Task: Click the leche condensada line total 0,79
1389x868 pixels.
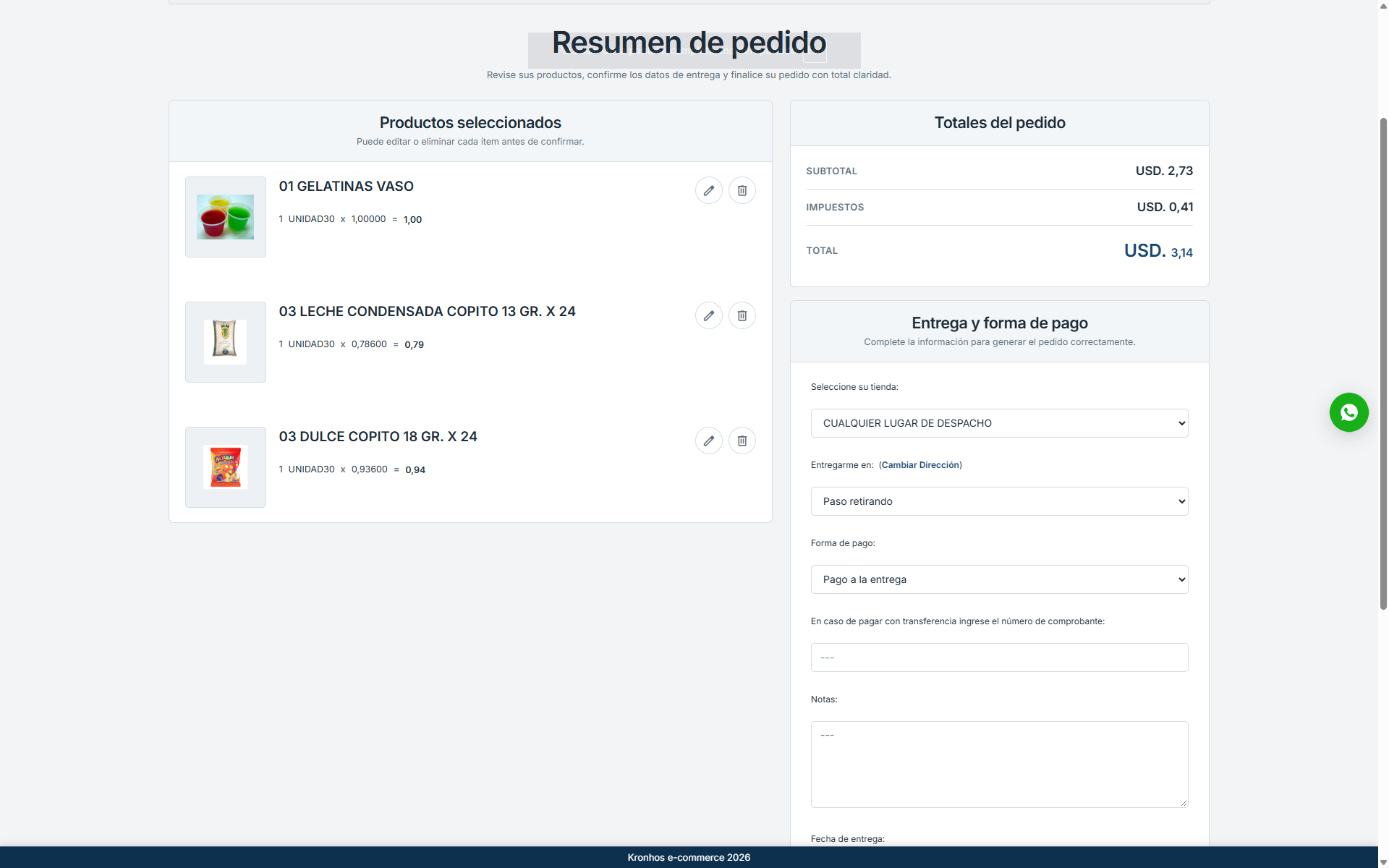Action: coord(414,345)
